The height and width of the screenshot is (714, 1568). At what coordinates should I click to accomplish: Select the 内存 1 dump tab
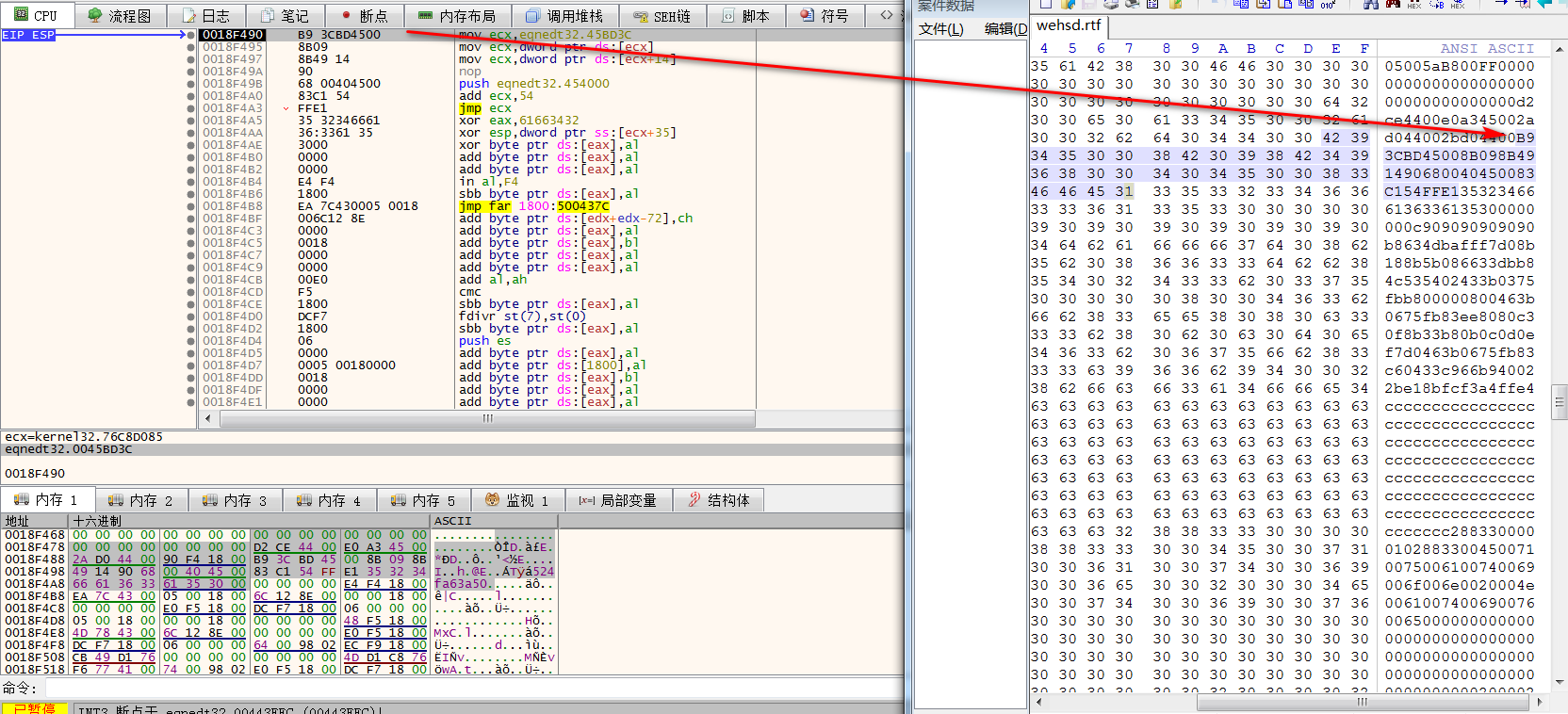pyautogui.click(x=47, y=500)
